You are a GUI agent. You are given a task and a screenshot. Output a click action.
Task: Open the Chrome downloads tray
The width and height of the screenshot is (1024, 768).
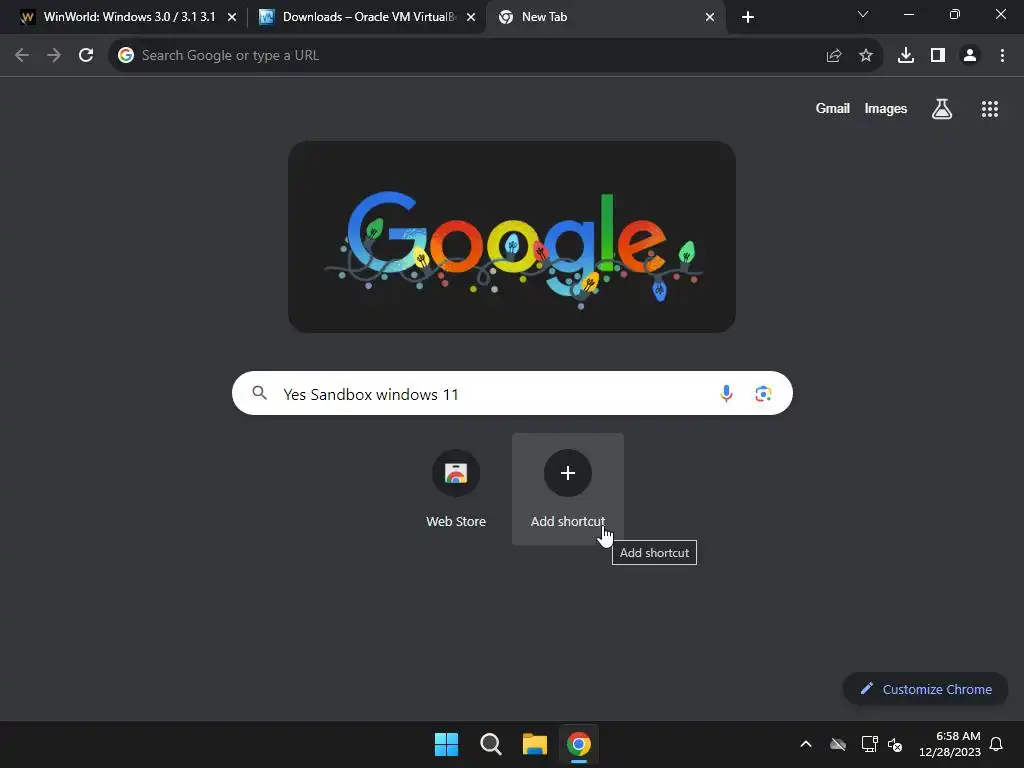[x=906, y=56]
